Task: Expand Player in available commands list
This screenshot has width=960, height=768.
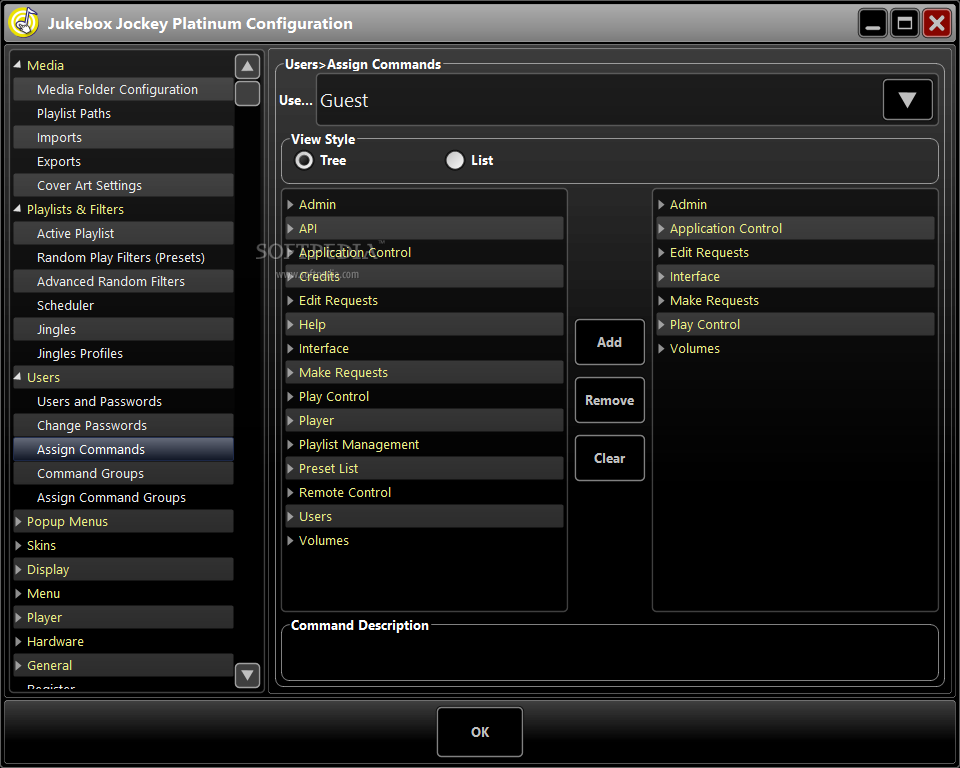Action: pos(291,421)
